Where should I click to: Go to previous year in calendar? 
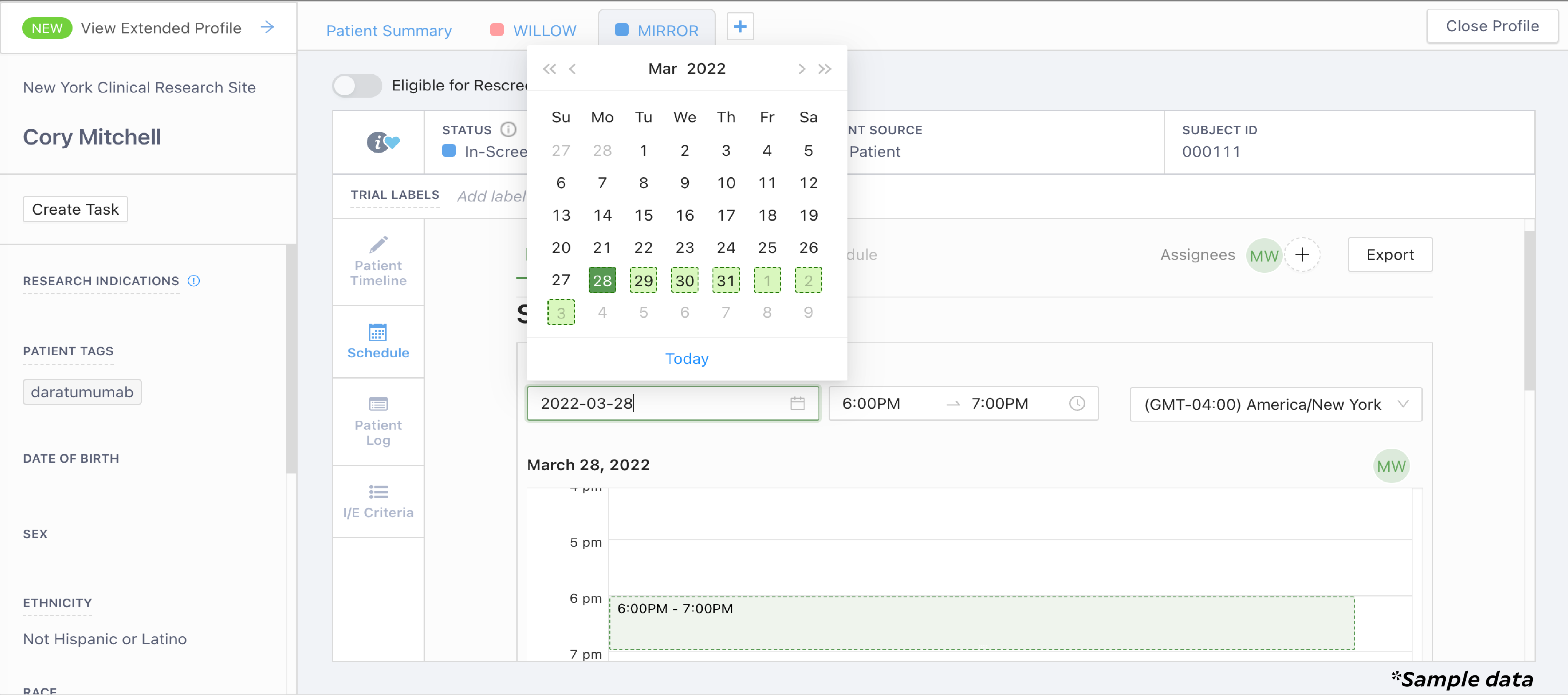coord(549,69)
